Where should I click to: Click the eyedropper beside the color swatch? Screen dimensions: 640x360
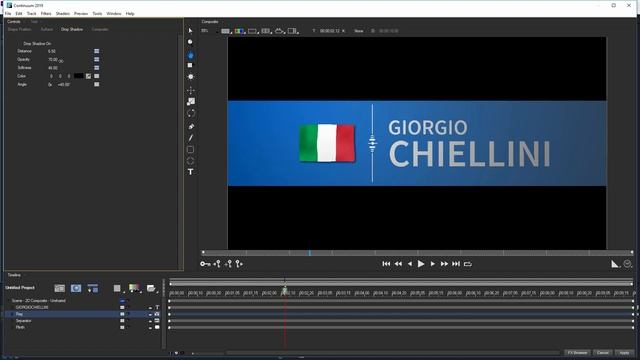[x=89, y=76]
